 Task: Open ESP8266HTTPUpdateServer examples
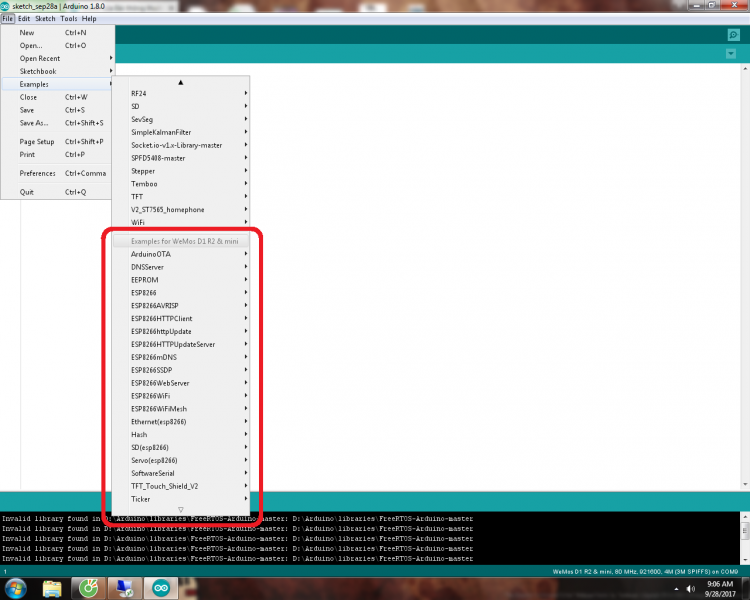(x=181, y=344)
